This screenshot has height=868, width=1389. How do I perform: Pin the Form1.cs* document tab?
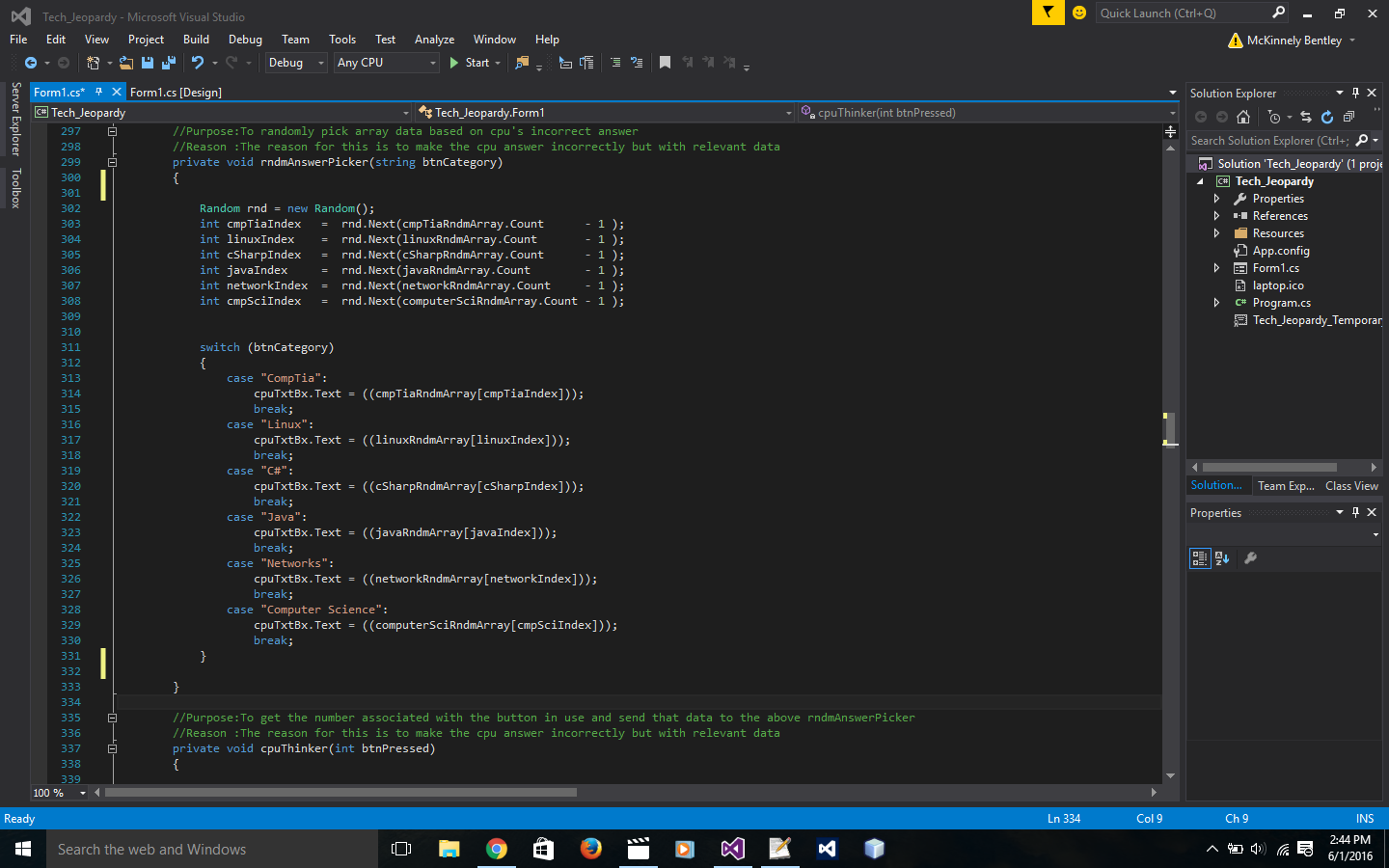coord(98,93)
